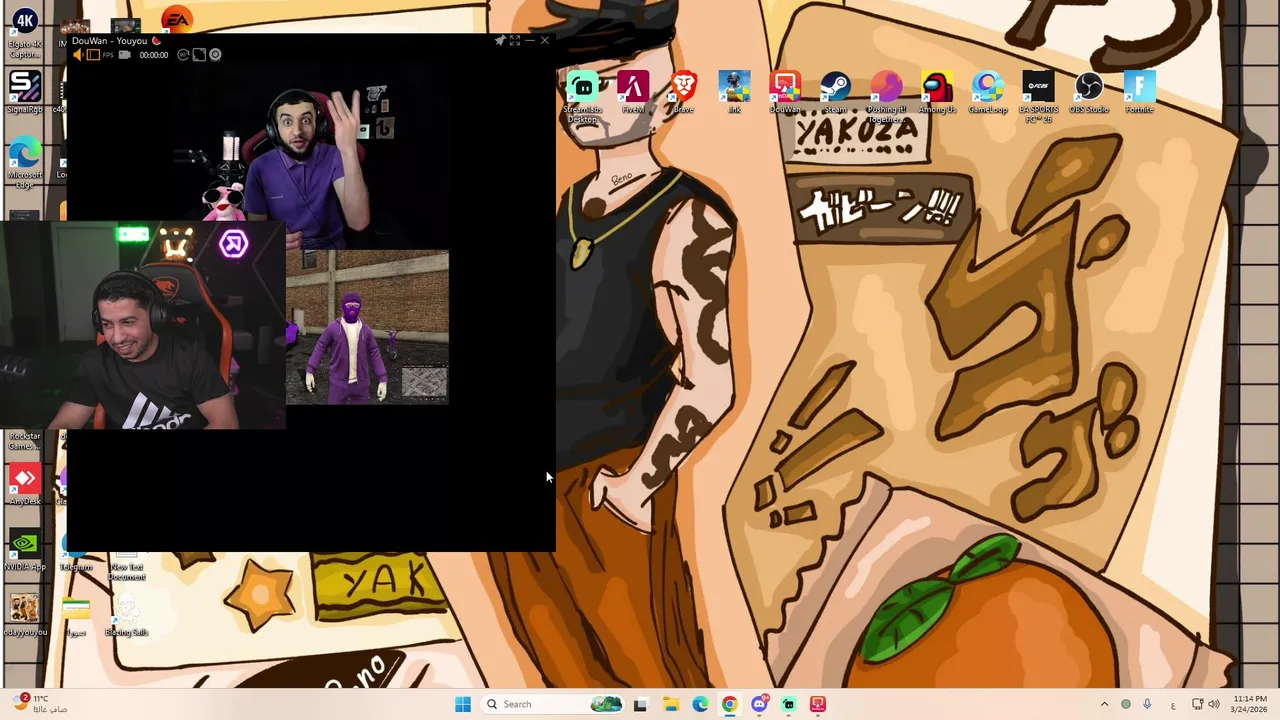
Task: Open the New Text Document file
Action: [x=126, y=567]
